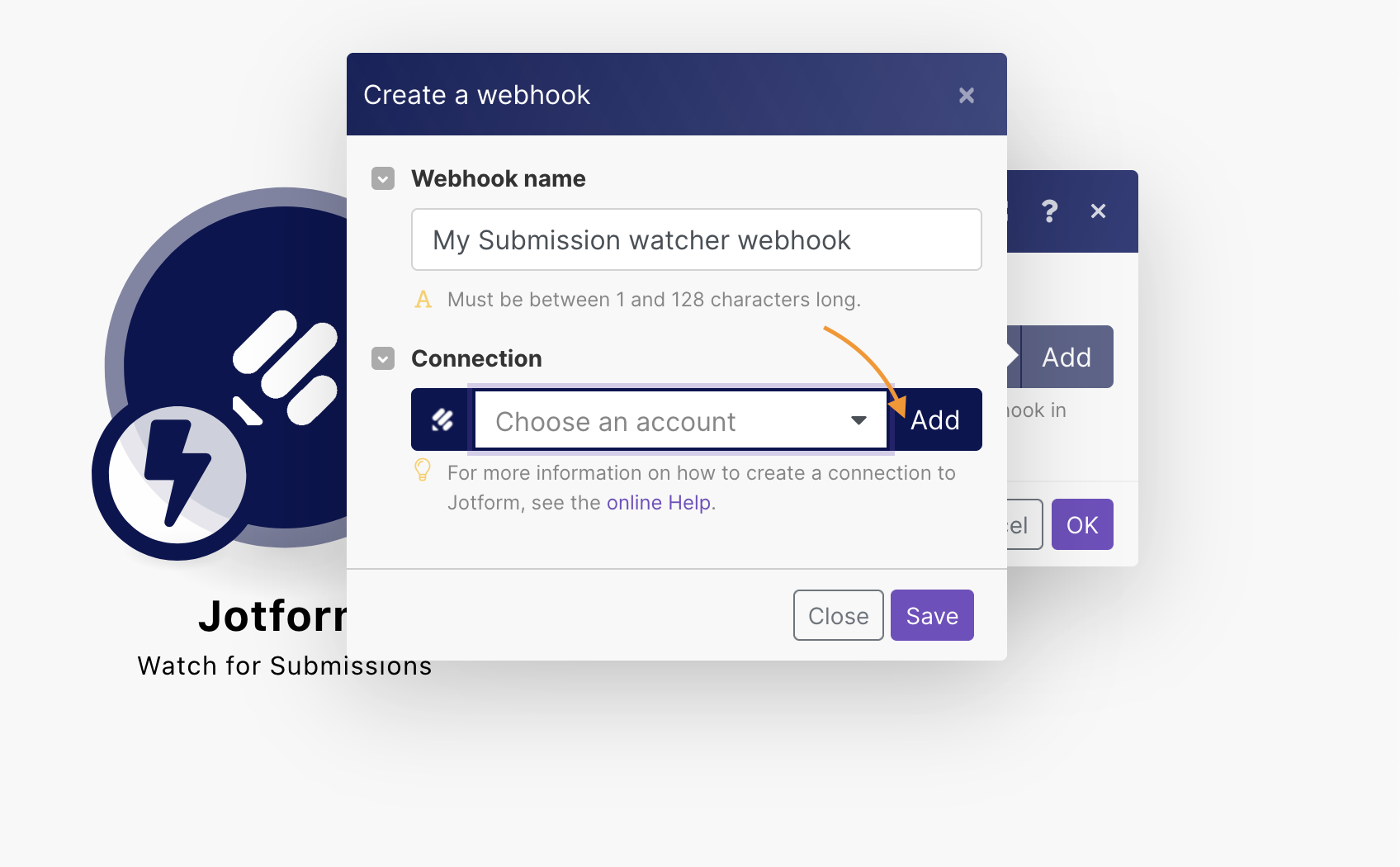1400x867 pixels.
Task: Click the Jotform logo in the connection selector
Action: 442,420
